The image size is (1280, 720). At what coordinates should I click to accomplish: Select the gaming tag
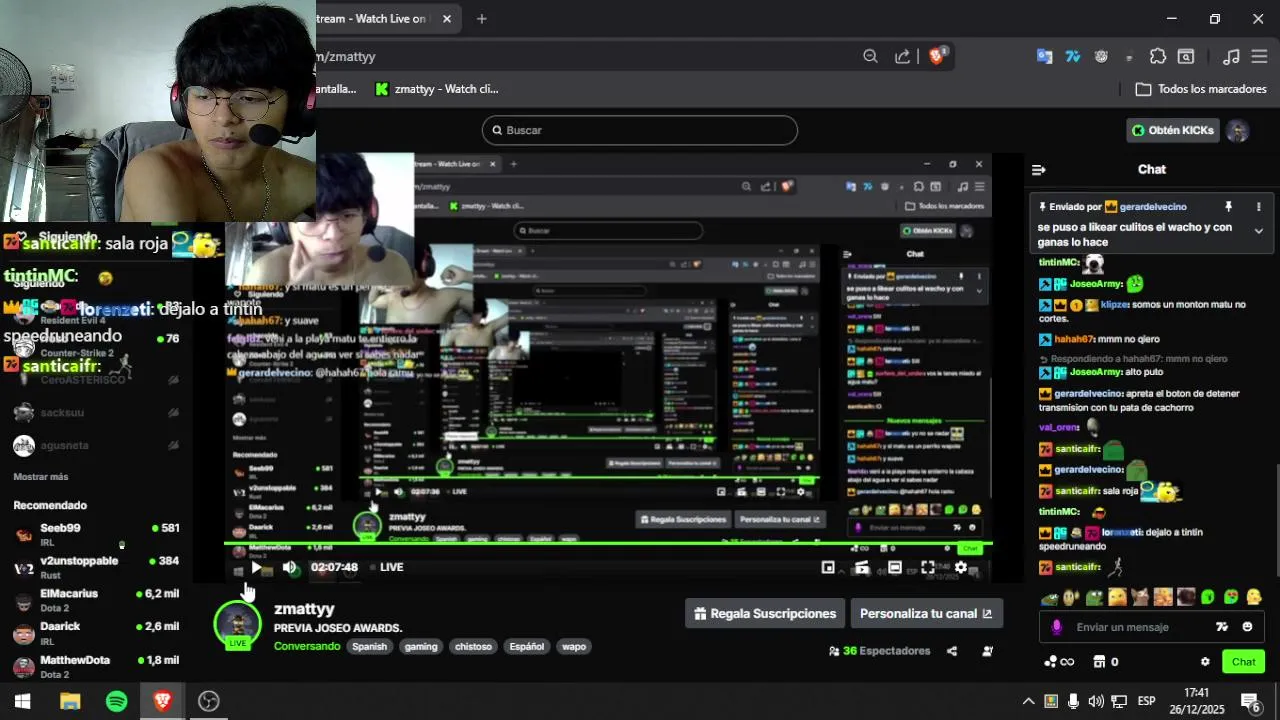(x=421, y=646)
